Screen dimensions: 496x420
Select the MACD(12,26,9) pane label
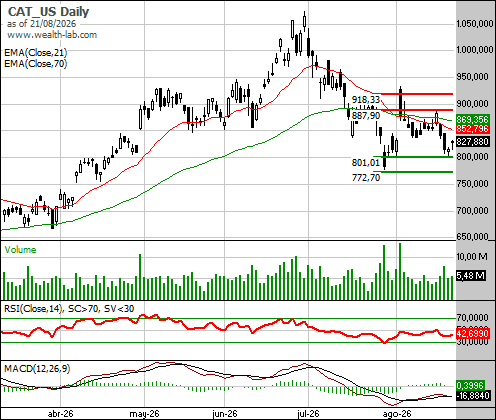[37, 369]
